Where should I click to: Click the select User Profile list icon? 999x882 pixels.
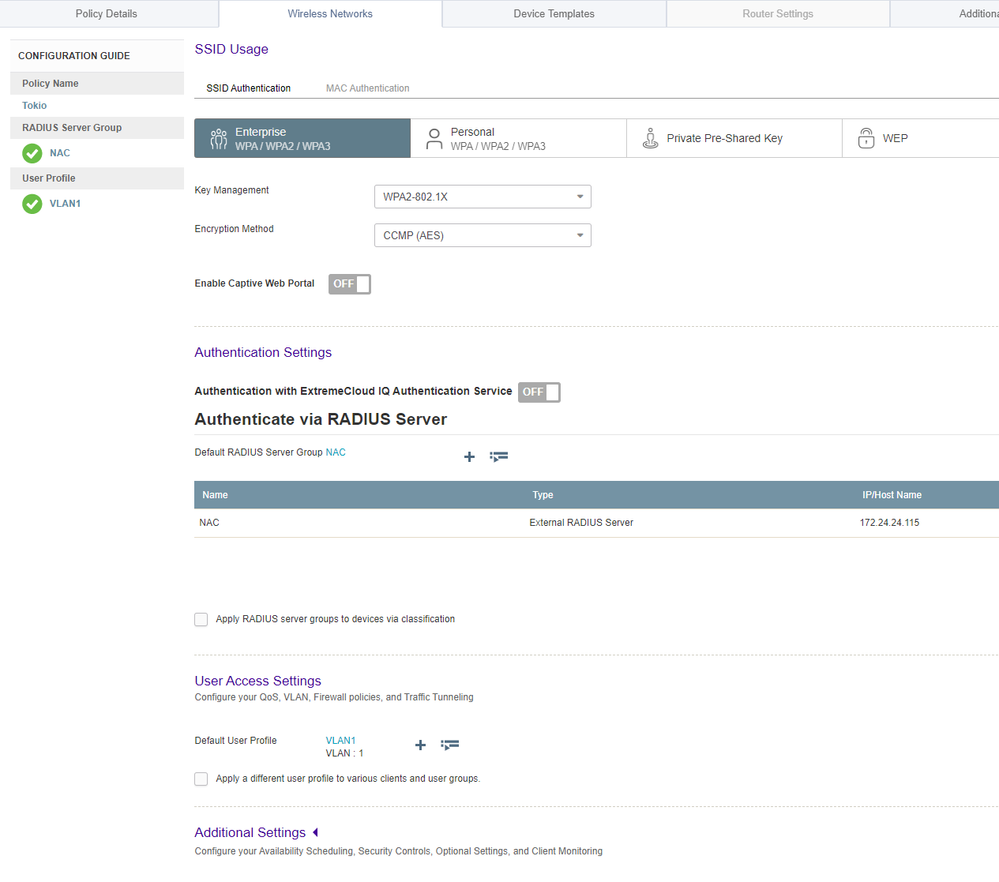[450, 746]
